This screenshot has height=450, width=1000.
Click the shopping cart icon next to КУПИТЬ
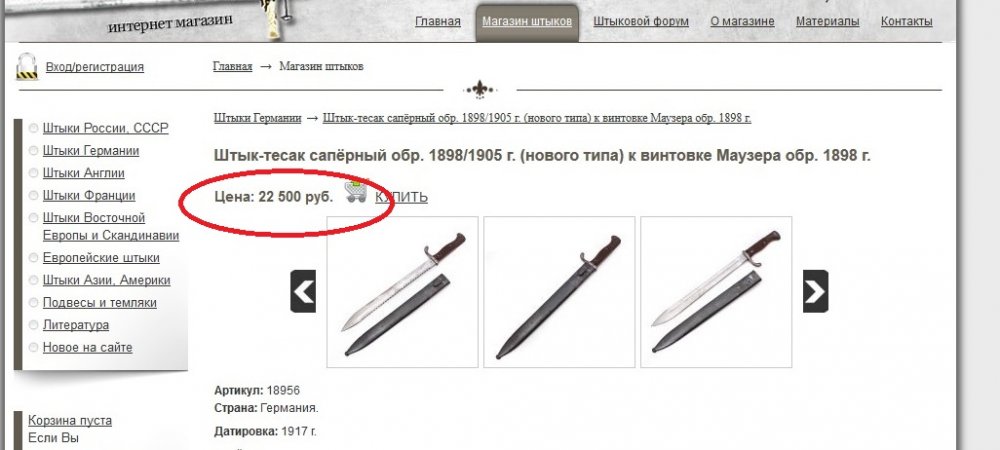(355, 192)
